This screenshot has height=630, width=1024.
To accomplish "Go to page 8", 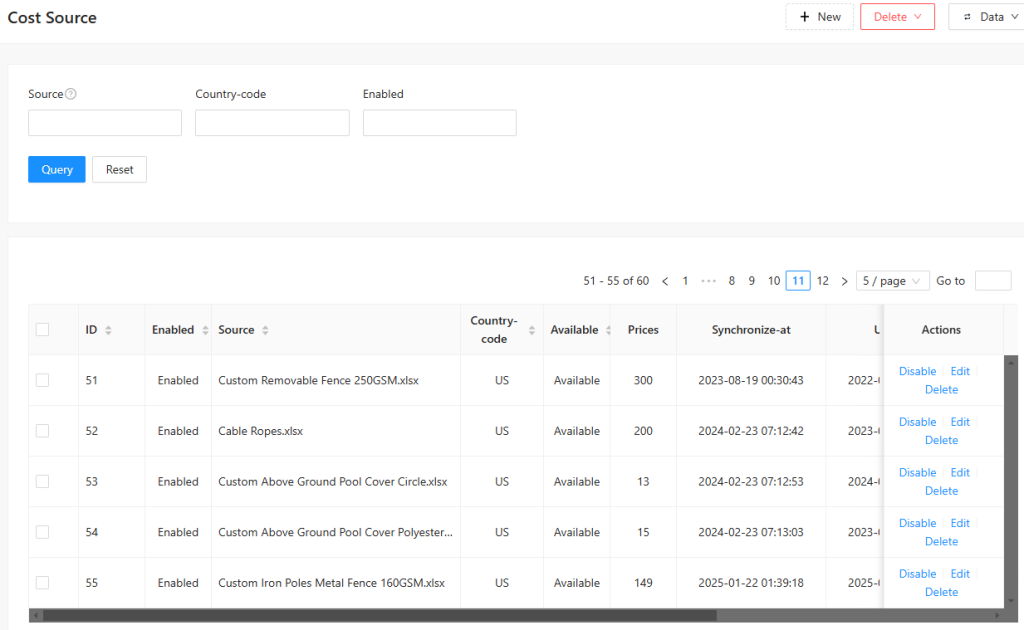I will pos(731,281).
